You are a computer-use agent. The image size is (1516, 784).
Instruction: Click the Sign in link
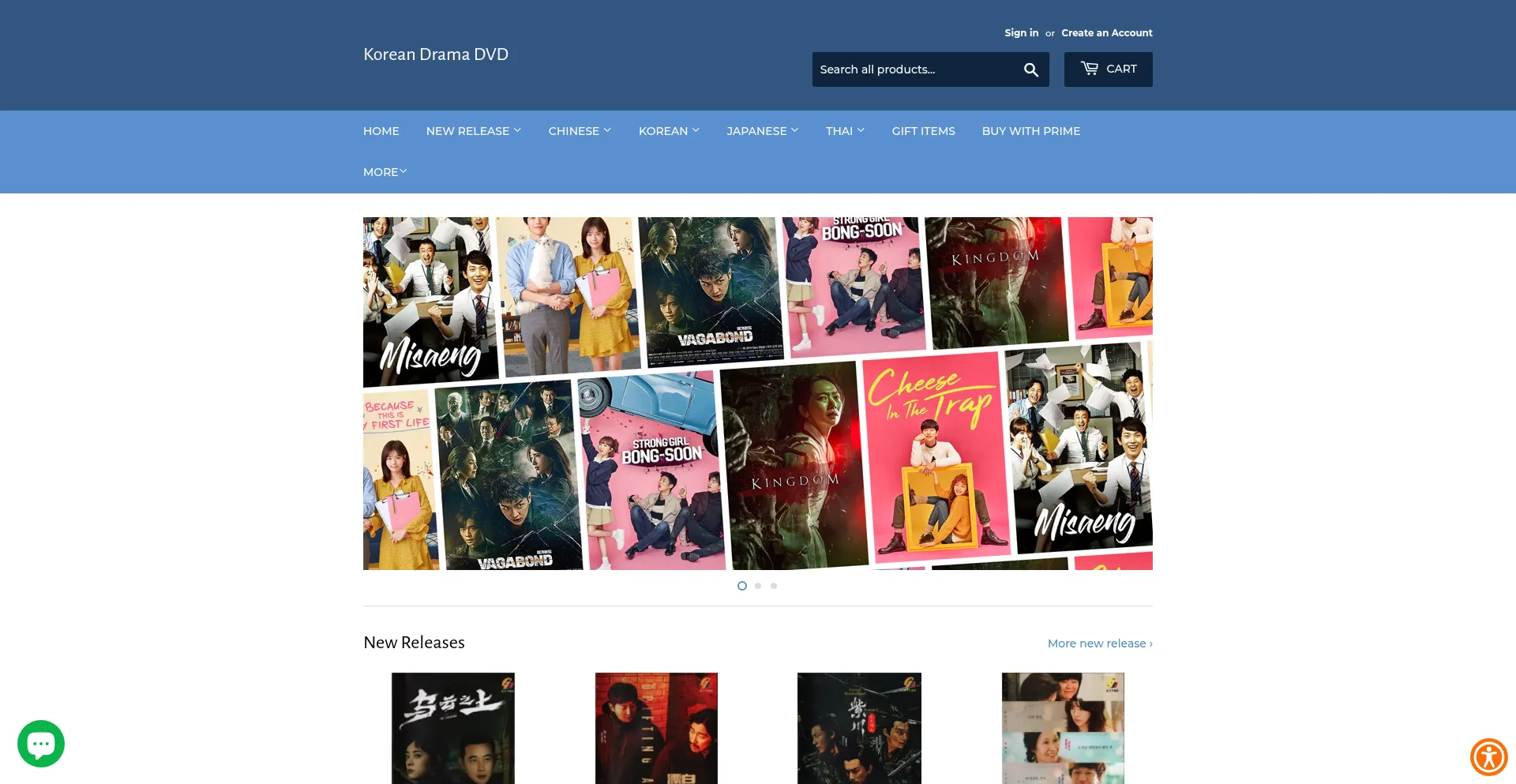coord(1021,32)
